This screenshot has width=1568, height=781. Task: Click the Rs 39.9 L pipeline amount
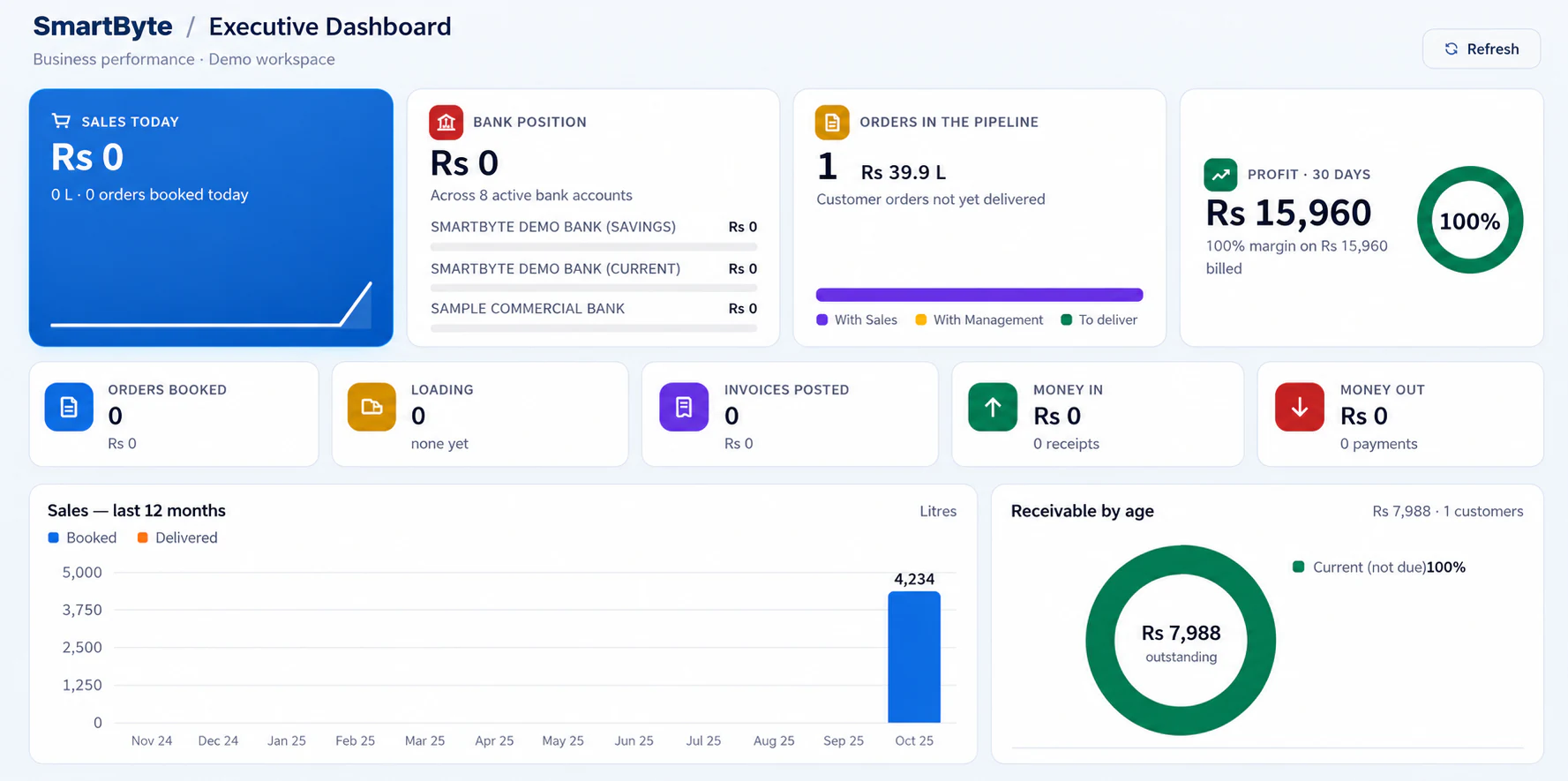tap(904, 172)
